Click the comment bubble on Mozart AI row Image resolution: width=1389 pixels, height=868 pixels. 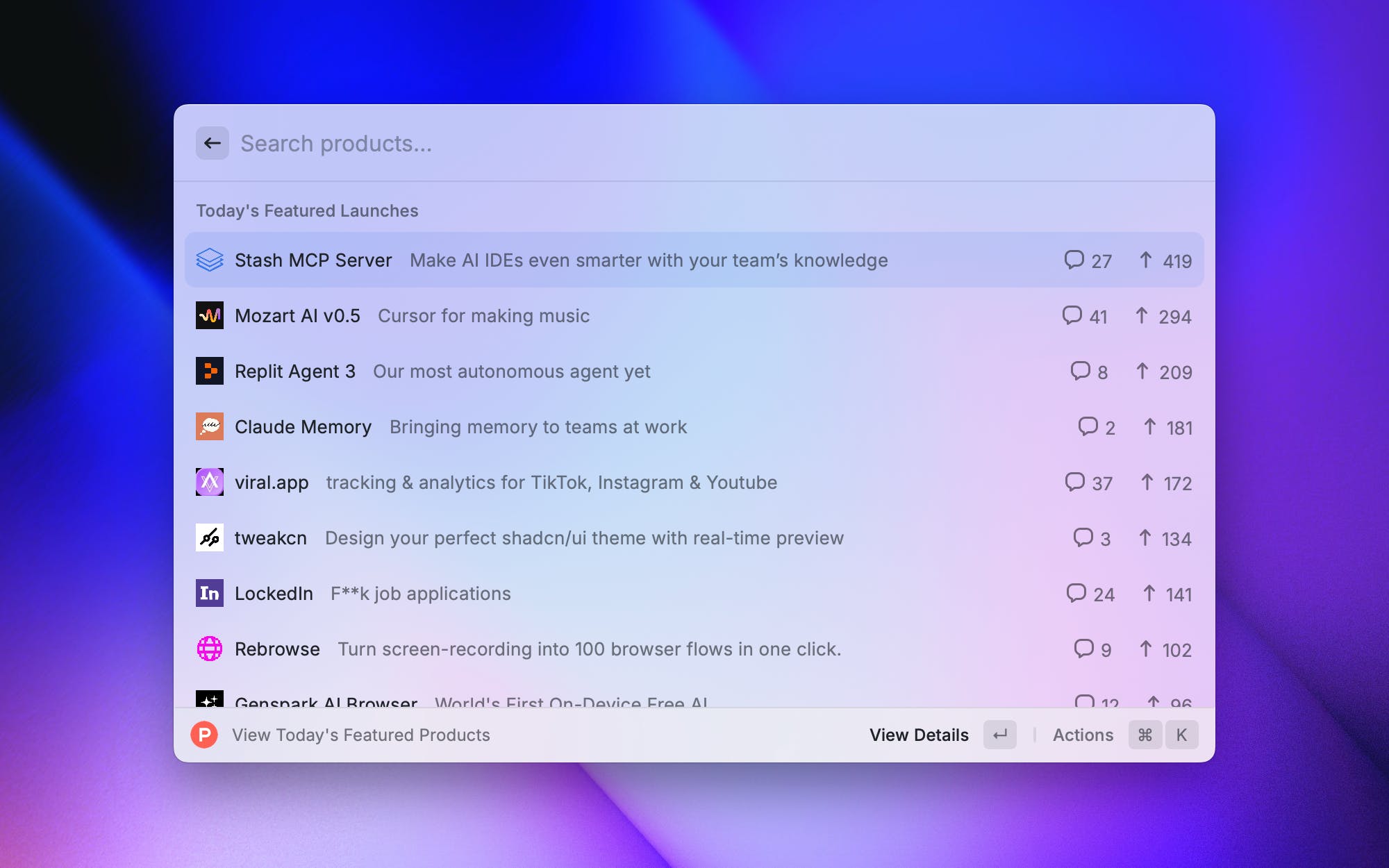coord(1072,315)
